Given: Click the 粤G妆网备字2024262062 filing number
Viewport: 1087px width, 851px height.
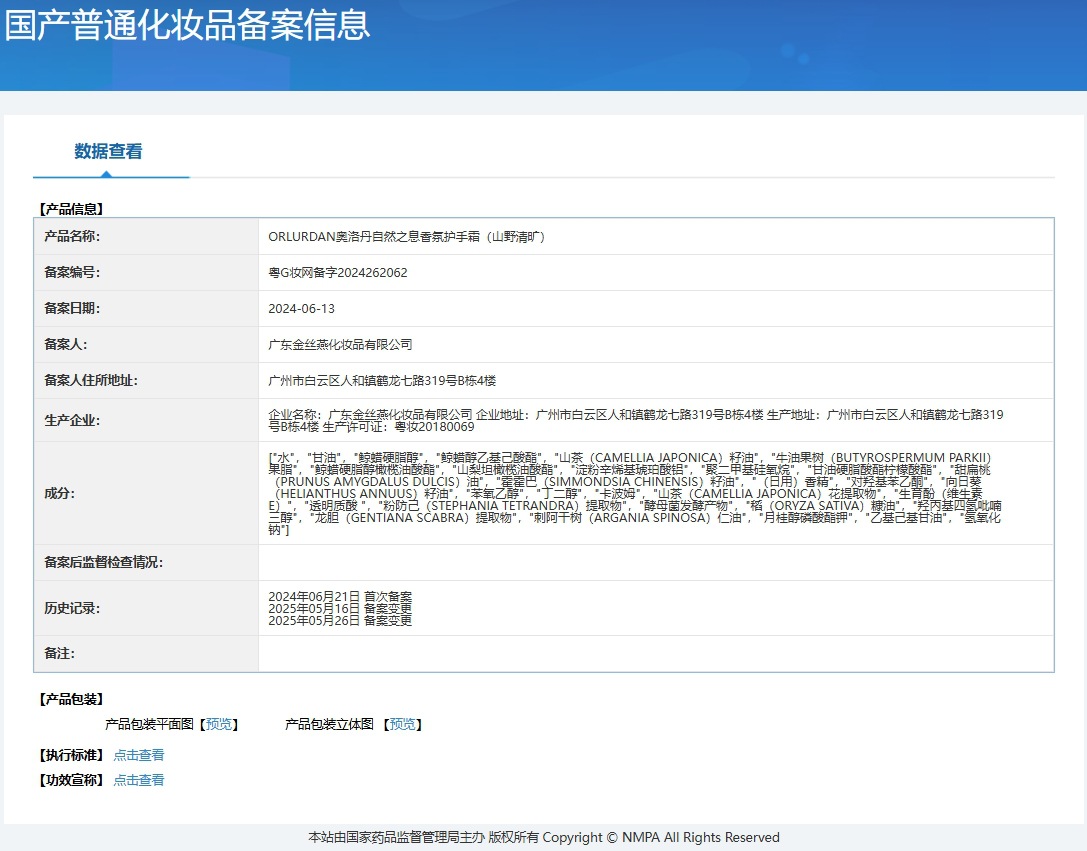Looking at the screenshot, I should tap(338, 273).
